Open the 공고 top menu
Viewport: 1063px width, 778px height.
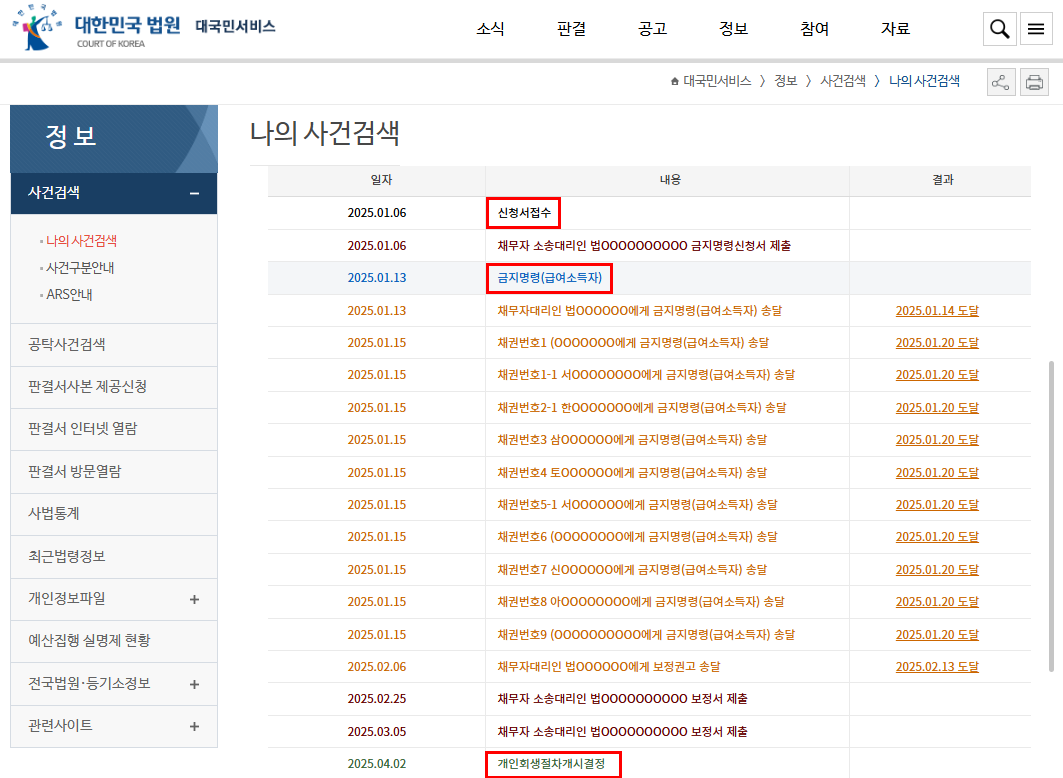[x=652, y=29]
